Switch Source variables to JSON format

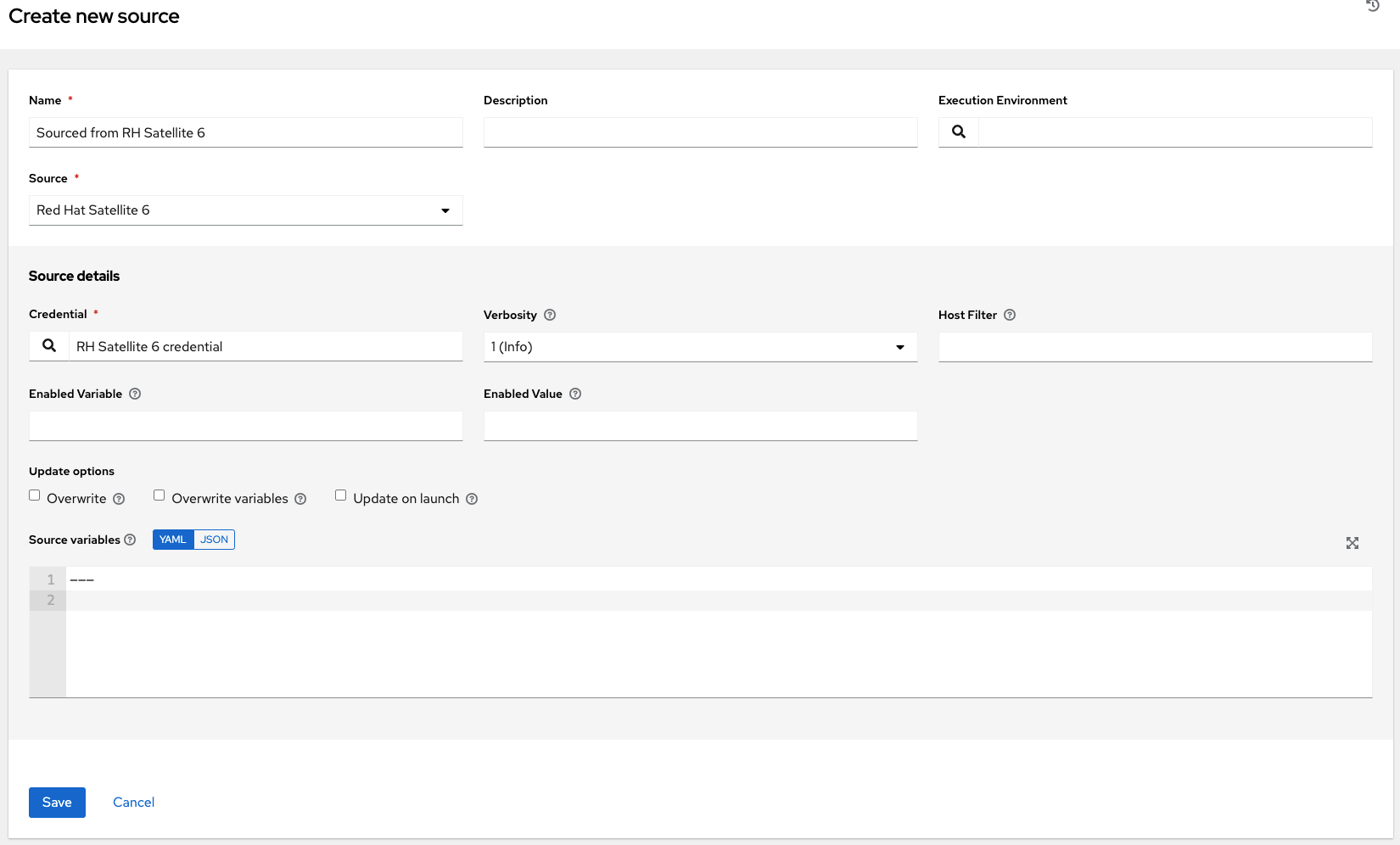click(214, 540)
